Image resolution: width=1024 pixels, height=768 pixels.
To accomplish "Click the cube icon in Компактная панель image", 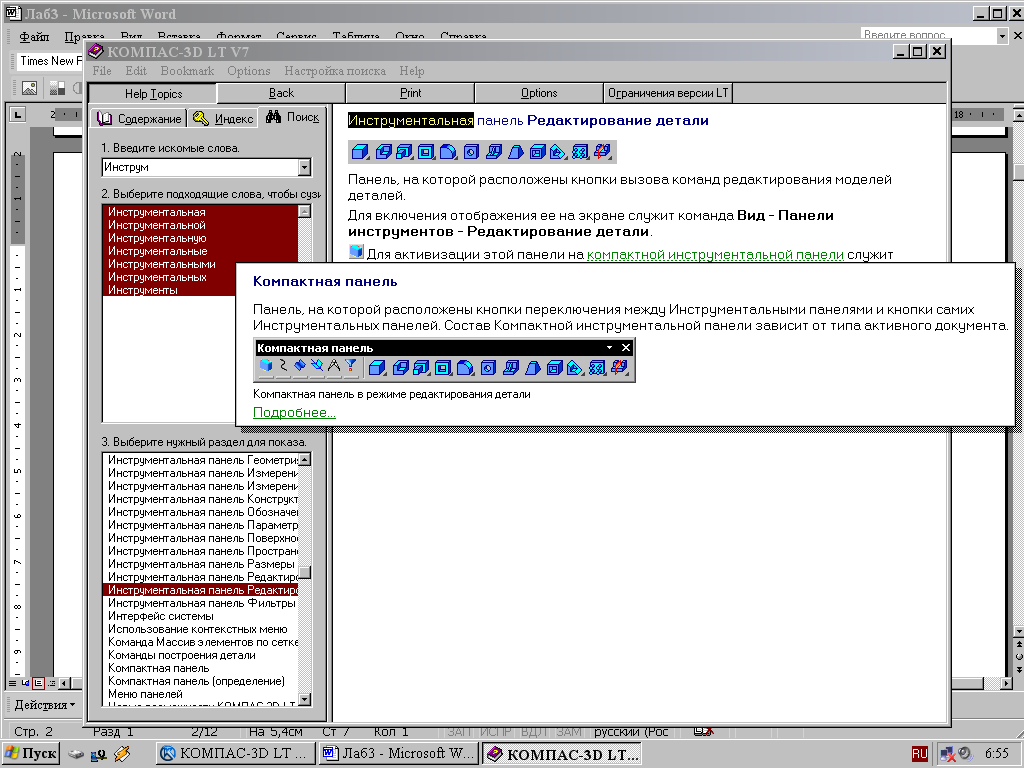I will click(266, 366).
